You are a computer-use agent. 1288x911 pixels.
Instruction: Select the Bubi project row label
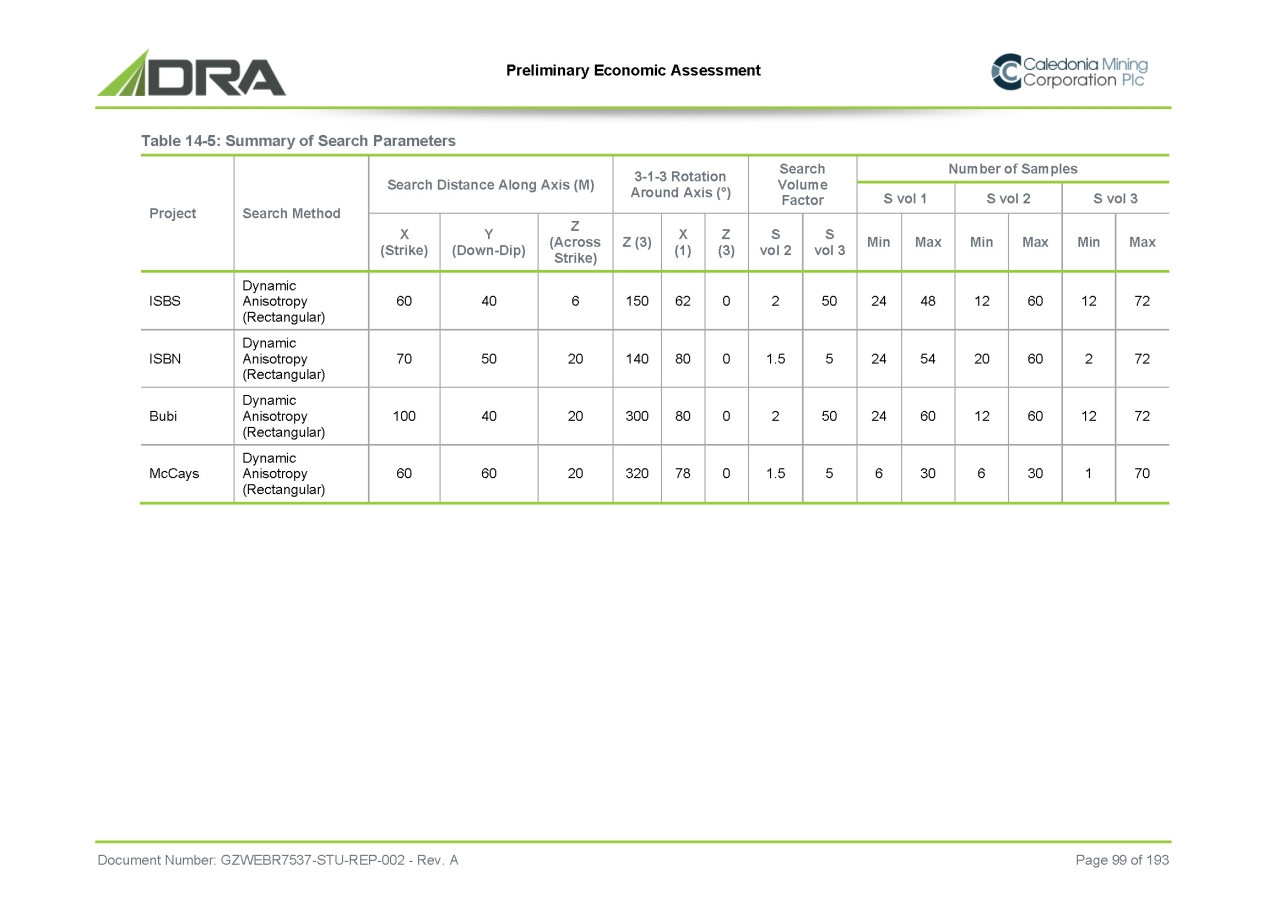click(x=162, y=416)
